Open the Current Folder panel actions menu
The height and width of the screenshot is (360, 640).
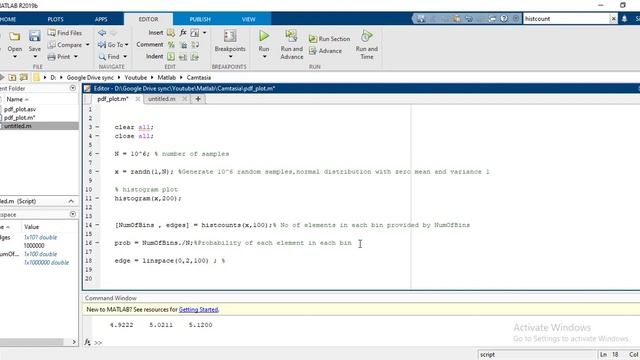[x=73, y=88]
